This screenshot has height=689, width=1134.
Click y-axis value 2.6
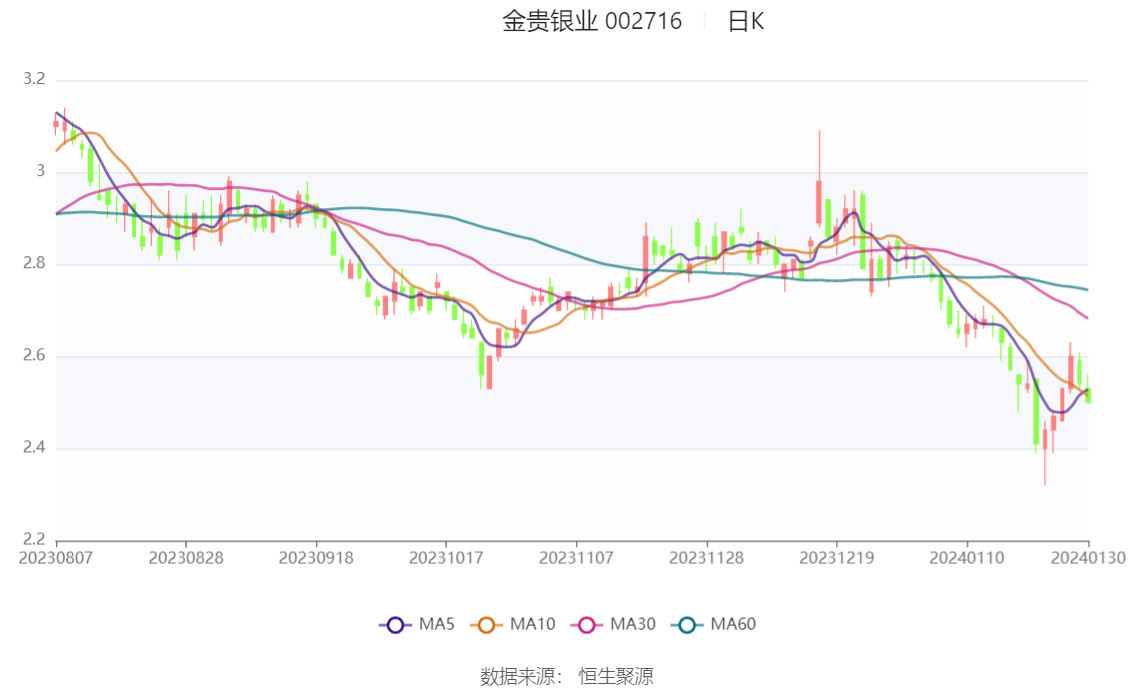click(34, 355)
